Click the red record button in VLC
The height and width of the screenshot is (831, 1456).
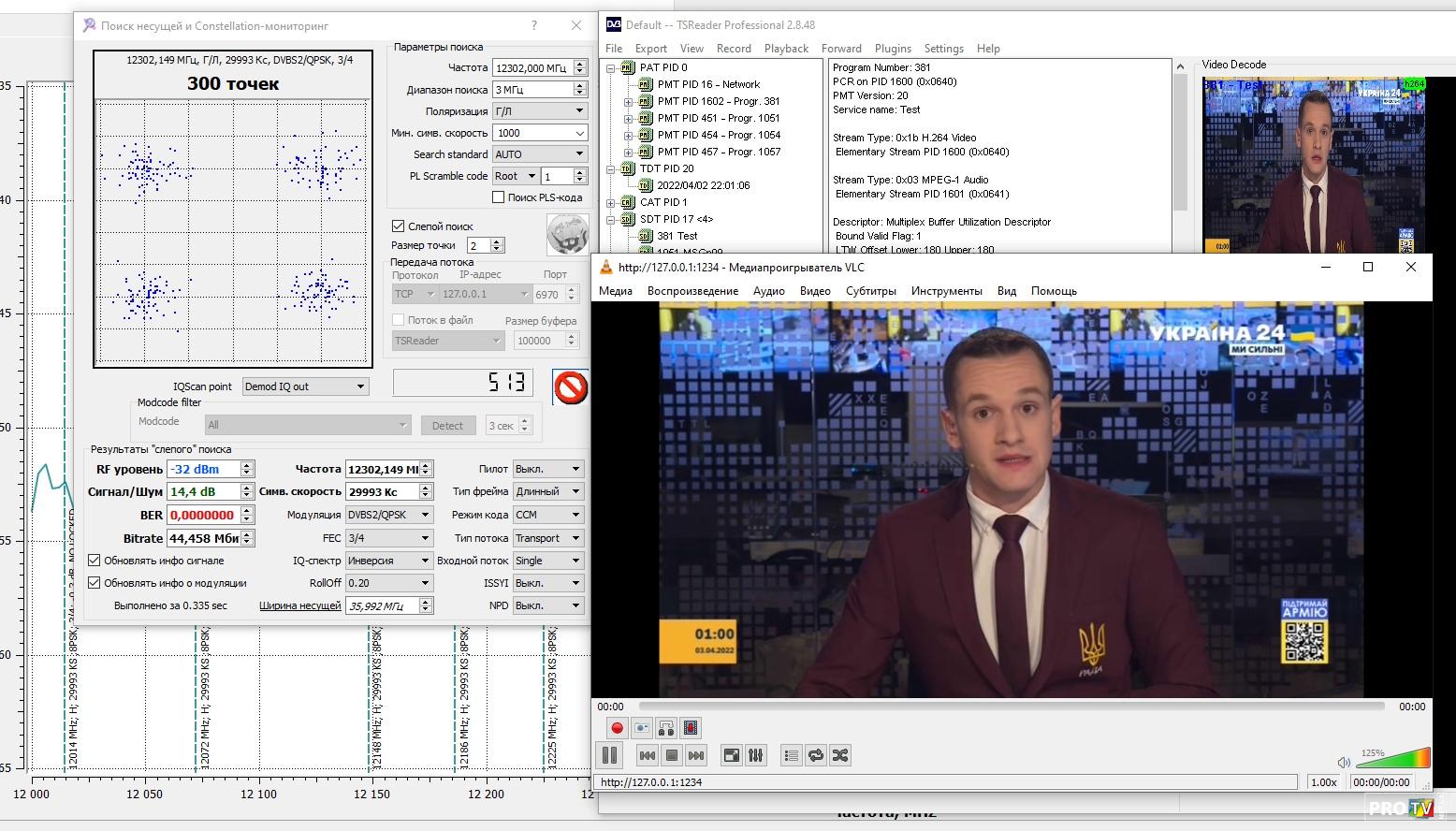[617, 728]
